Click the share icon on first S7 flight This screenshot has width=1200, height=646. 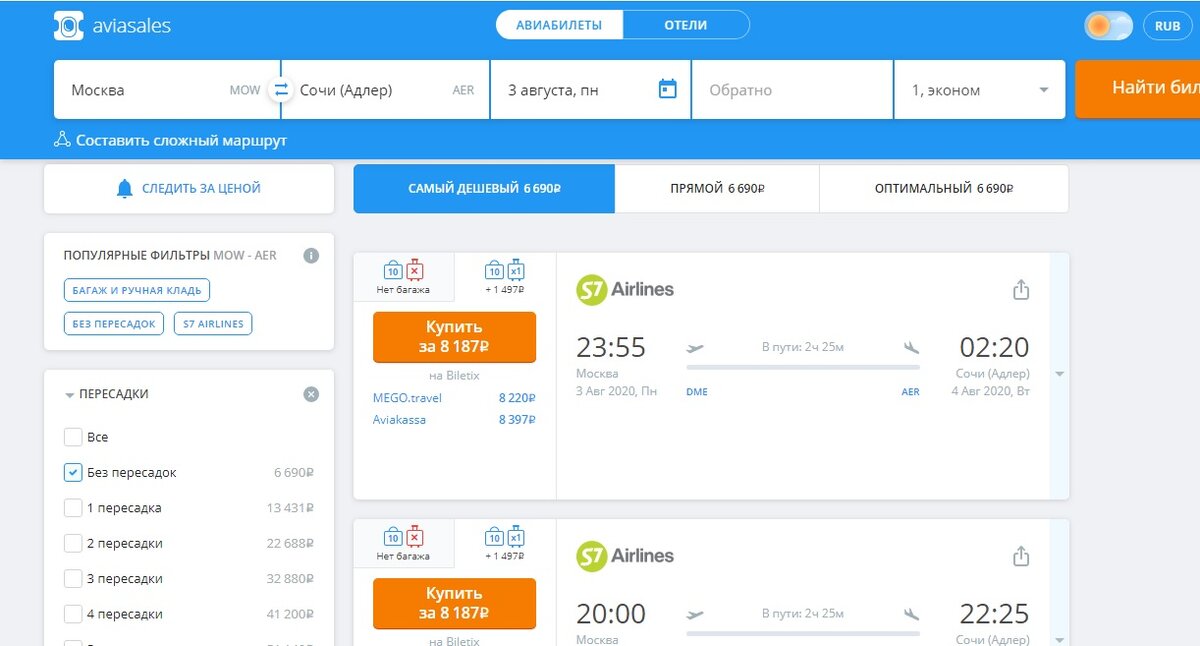click(x=1021, y=289)
